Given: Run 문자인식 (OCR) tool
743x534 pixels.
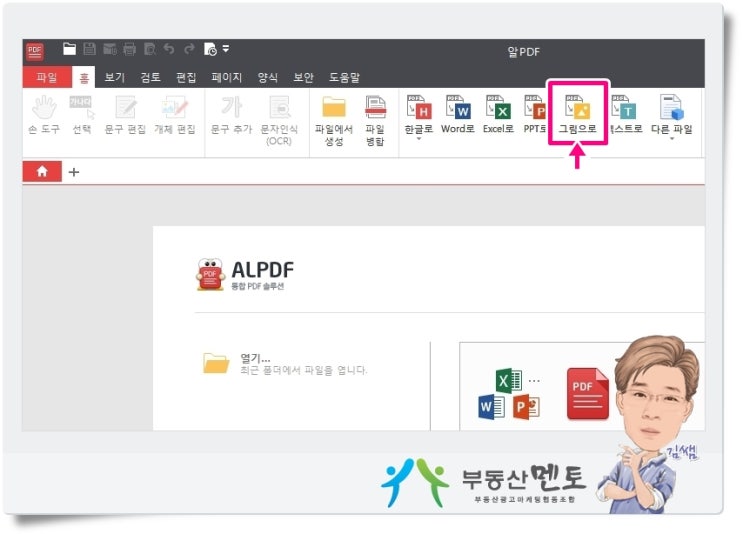Looking at the screenshot, I should coord(279,121).
